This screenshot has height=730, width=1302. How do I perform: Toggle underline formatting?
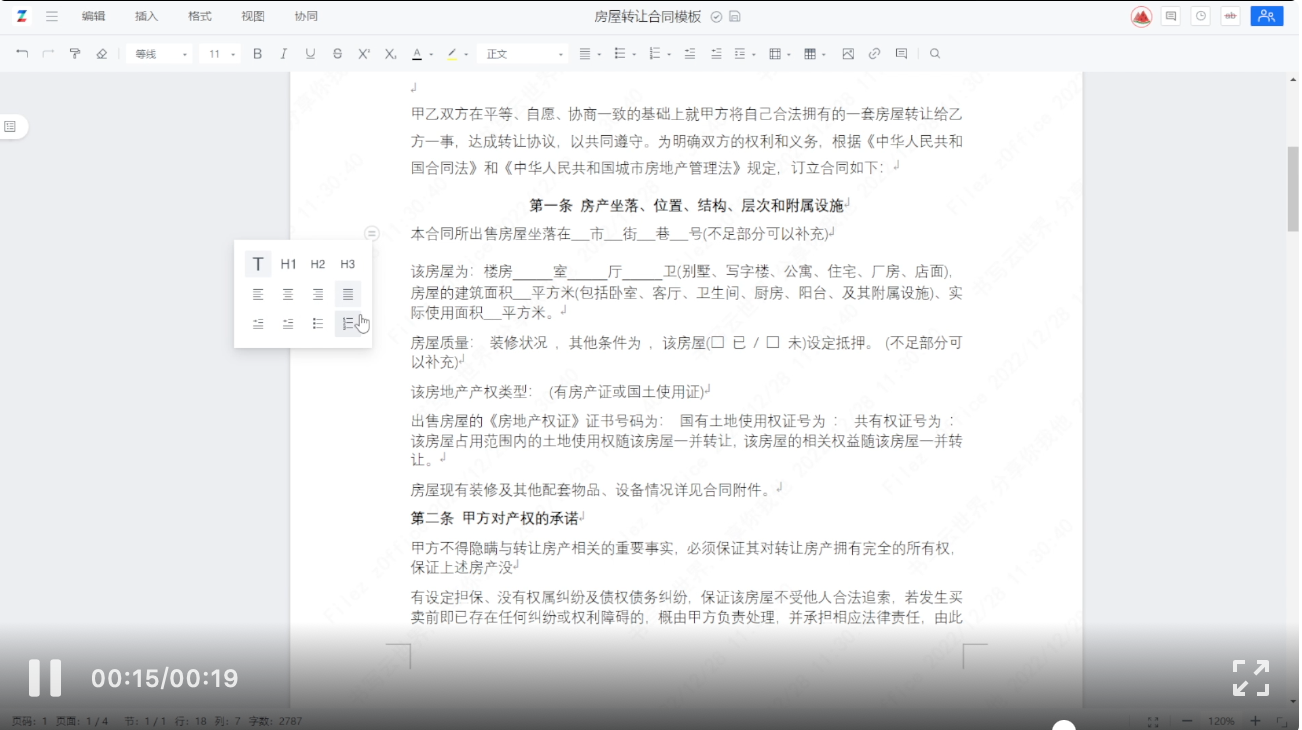coord(310,54)
